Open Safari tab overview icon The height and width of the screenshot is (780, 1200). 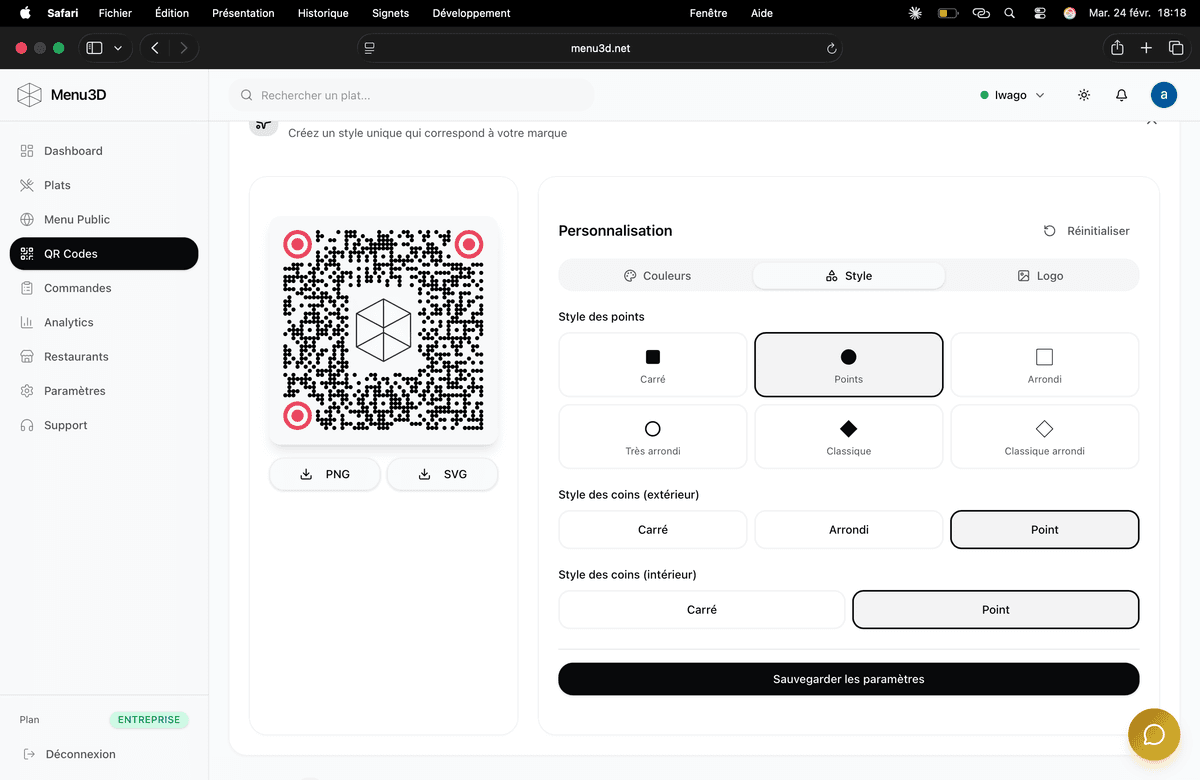(x=1176, y=48)
